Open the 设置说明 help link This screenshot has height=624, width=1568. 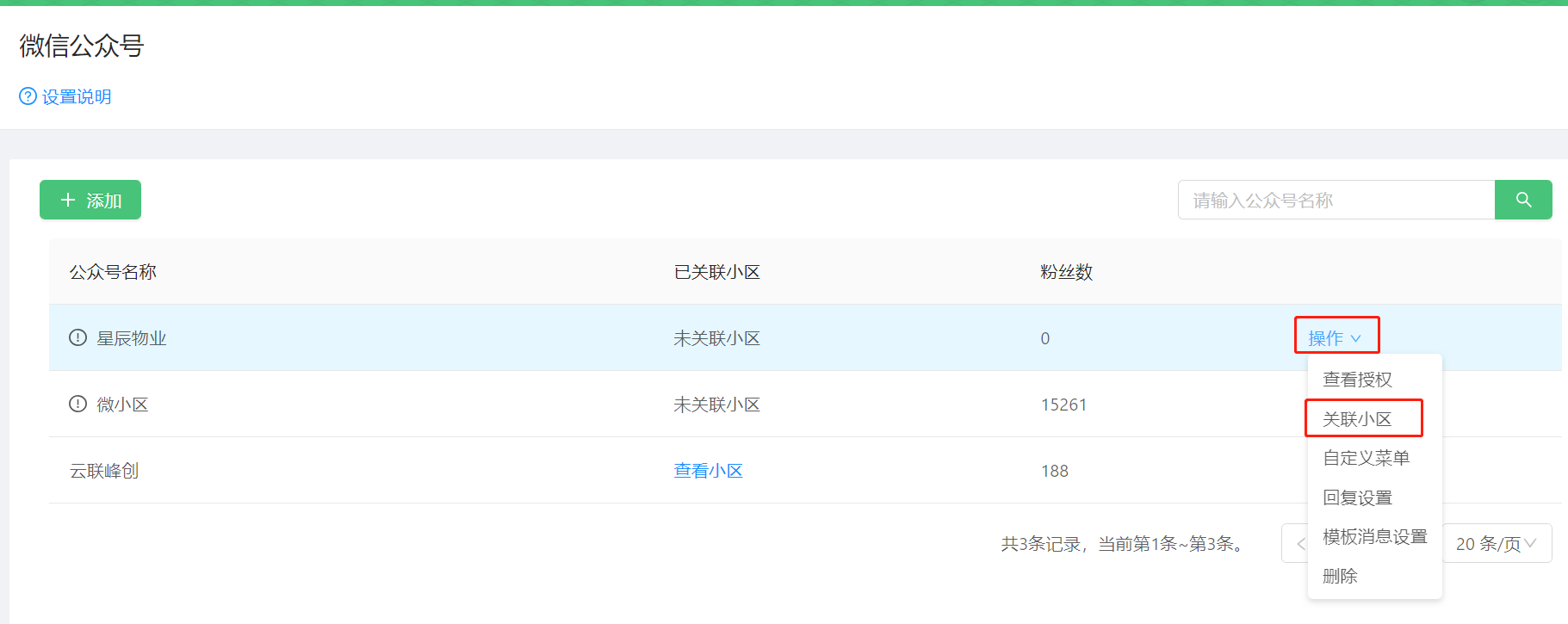point(77,96)
